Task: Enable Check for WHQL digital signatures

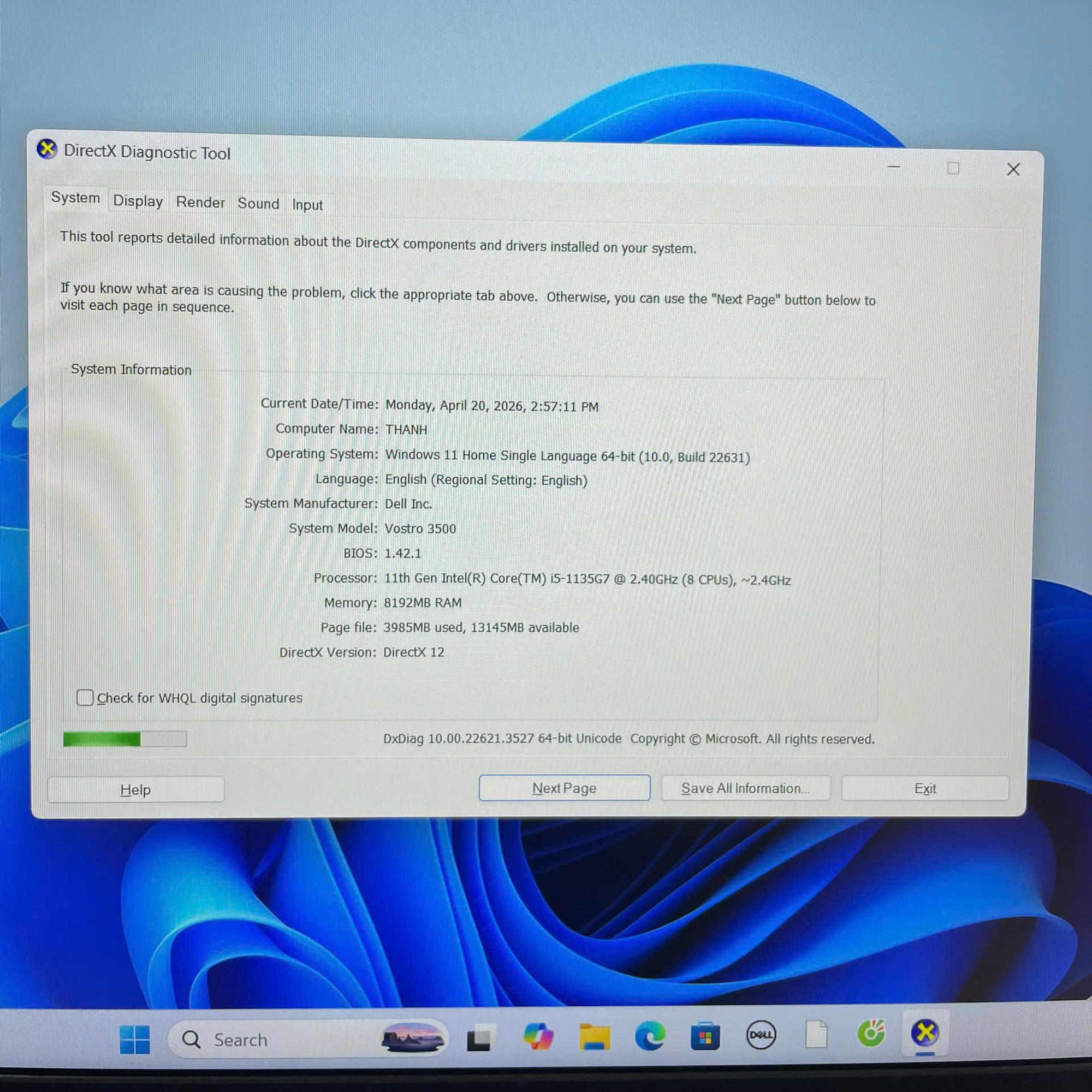Action: [85, 697]
